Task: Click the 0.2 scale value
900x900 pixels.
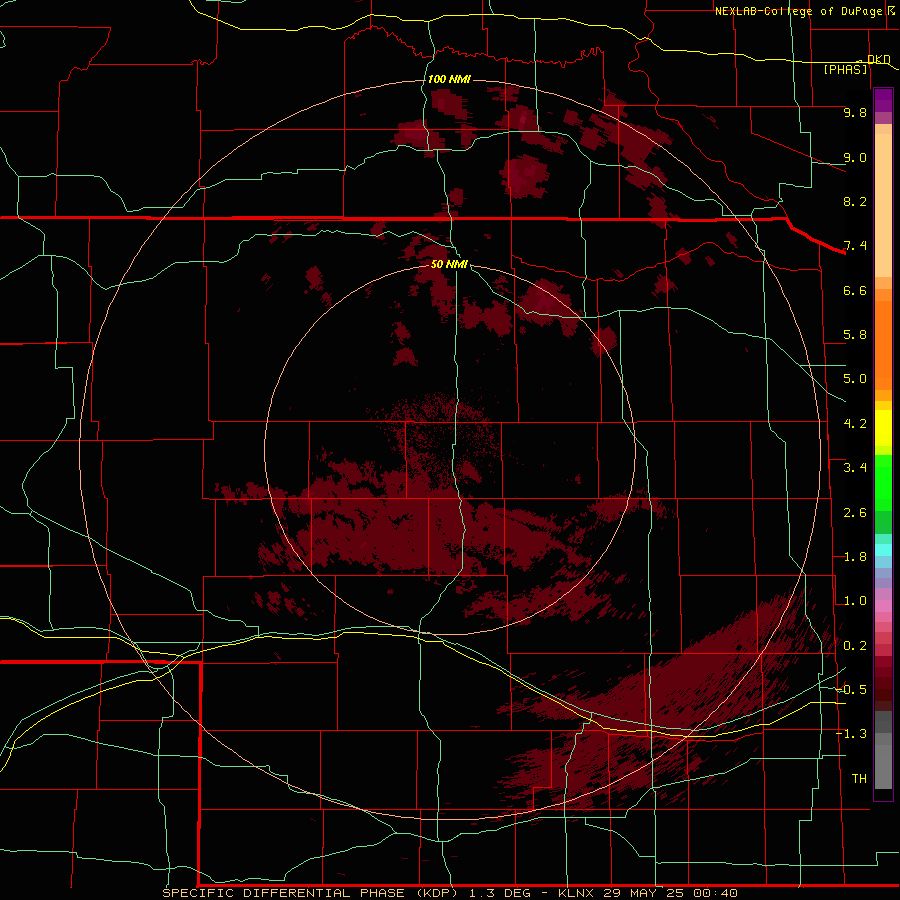Action: (855, 646)
